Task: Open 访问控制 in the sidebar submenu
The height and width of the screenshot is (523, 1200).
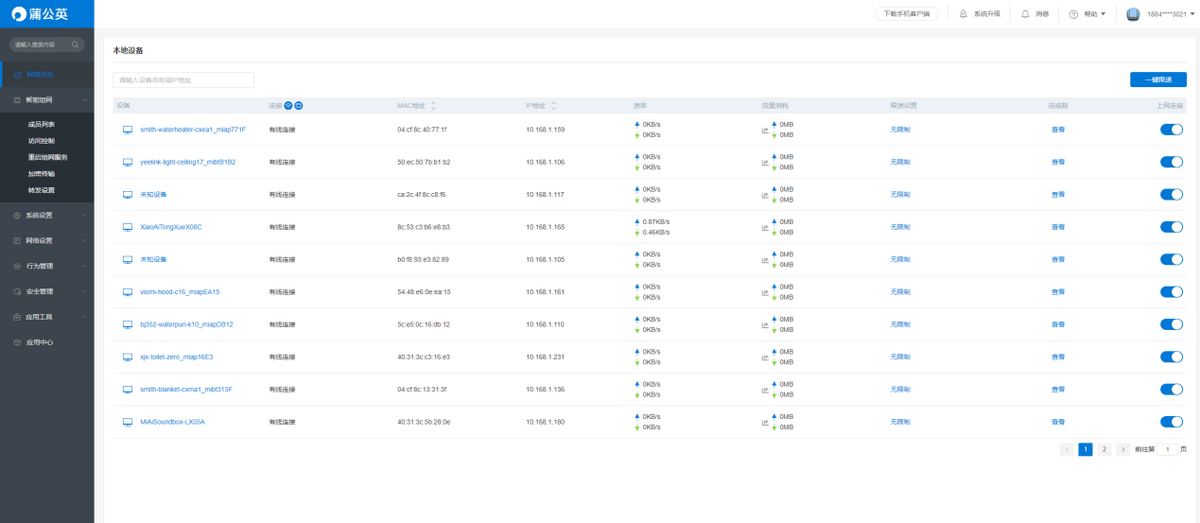Action: pyautogui.click(x=42, y=141)
